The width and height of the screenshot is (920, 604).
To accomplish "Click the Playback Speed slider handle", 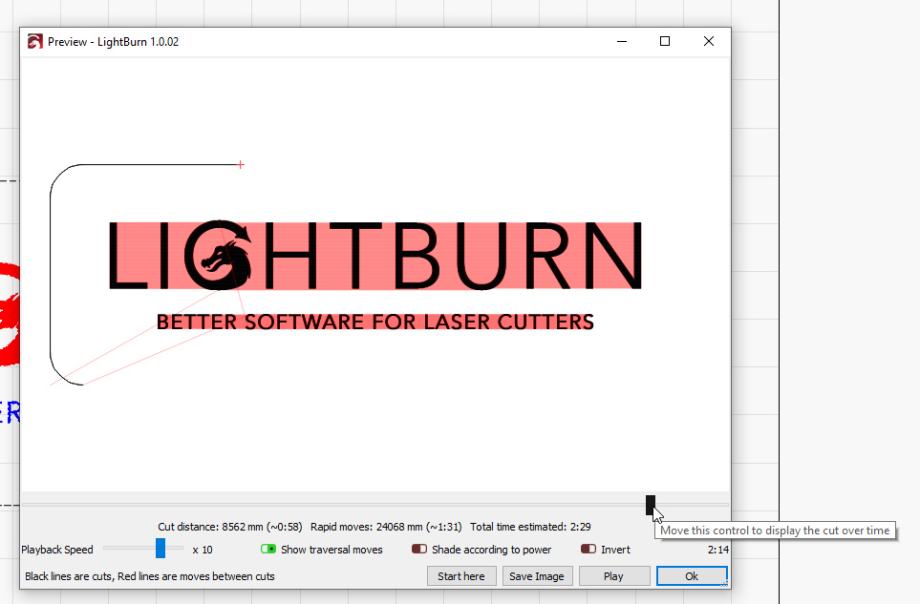I will (160, 548).
